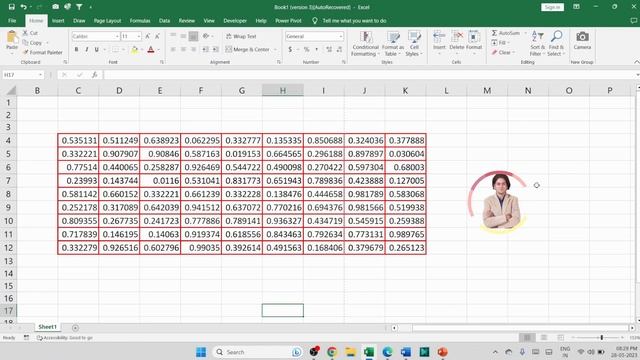Adjust the zoom slider handle
This screenshot has width=640, height=360.
602,338
